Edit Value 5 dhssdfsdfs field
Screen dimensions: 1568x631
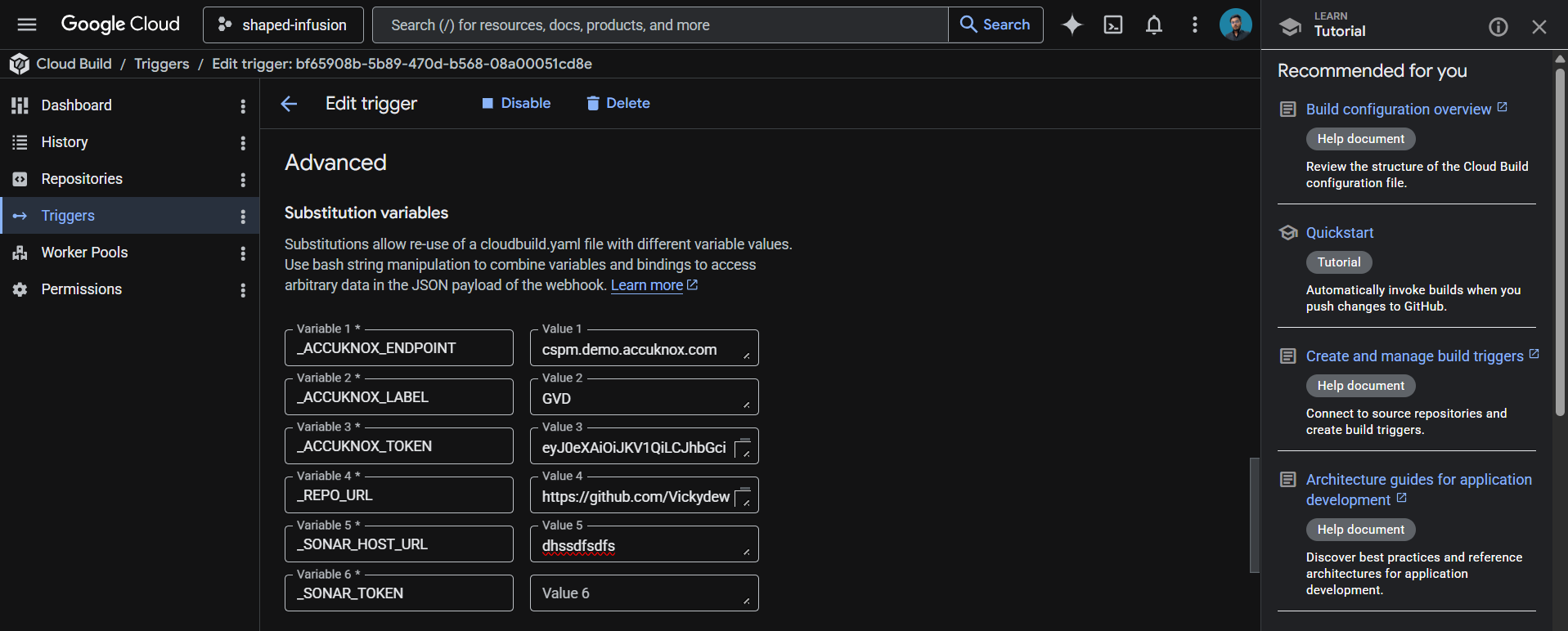coord(645,544)
